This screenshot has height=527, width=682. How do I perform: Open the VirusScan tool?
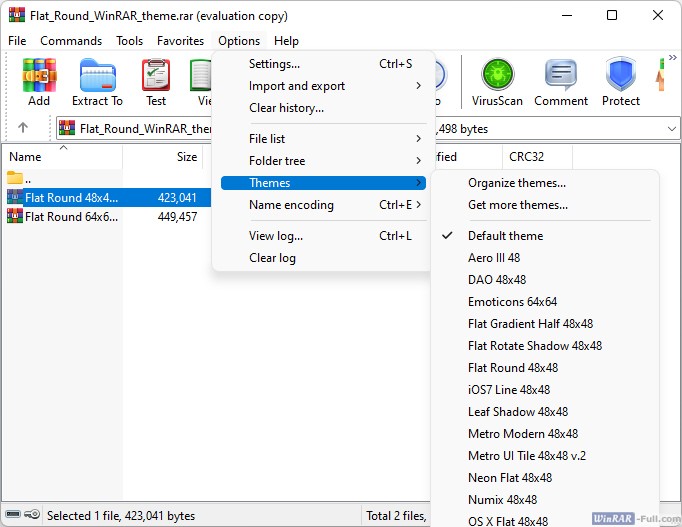(x=497, y=81)
